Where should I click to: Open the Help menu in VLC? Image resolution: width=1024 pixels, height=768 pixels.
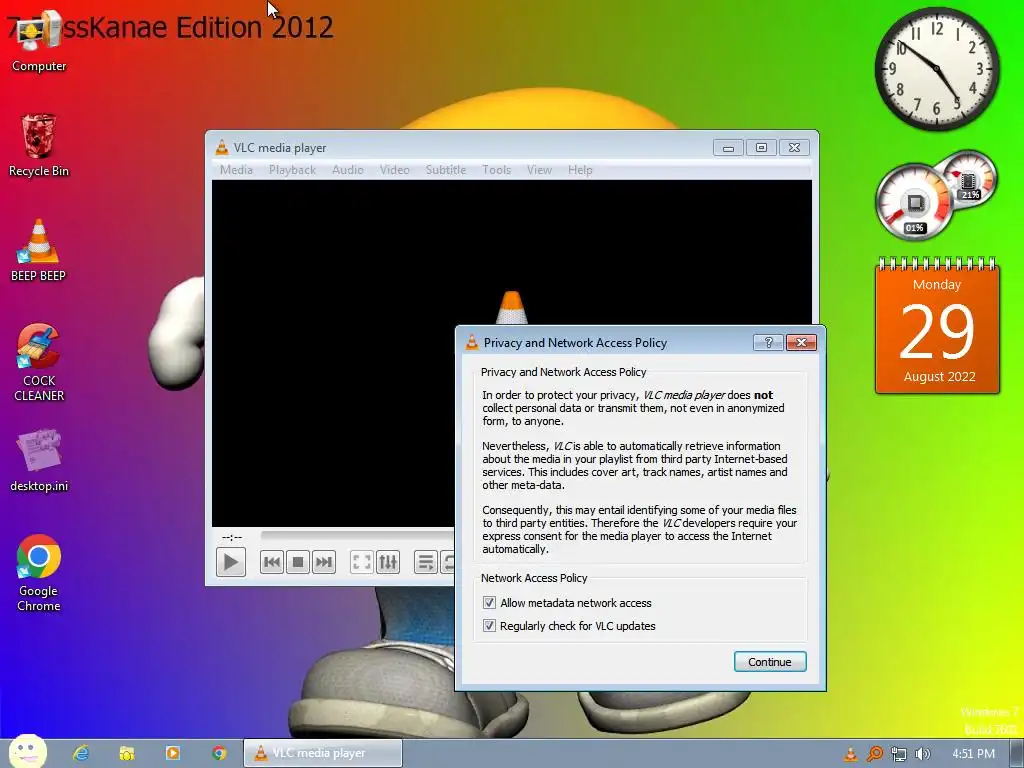[x=580, y=170]
